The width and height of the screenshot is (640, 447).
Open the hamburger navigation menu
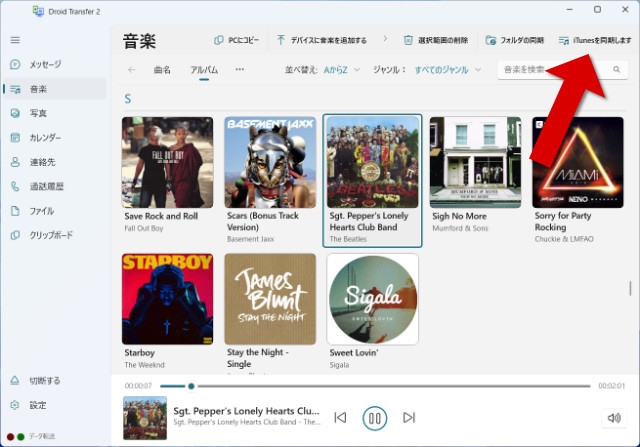pos(15,40)
